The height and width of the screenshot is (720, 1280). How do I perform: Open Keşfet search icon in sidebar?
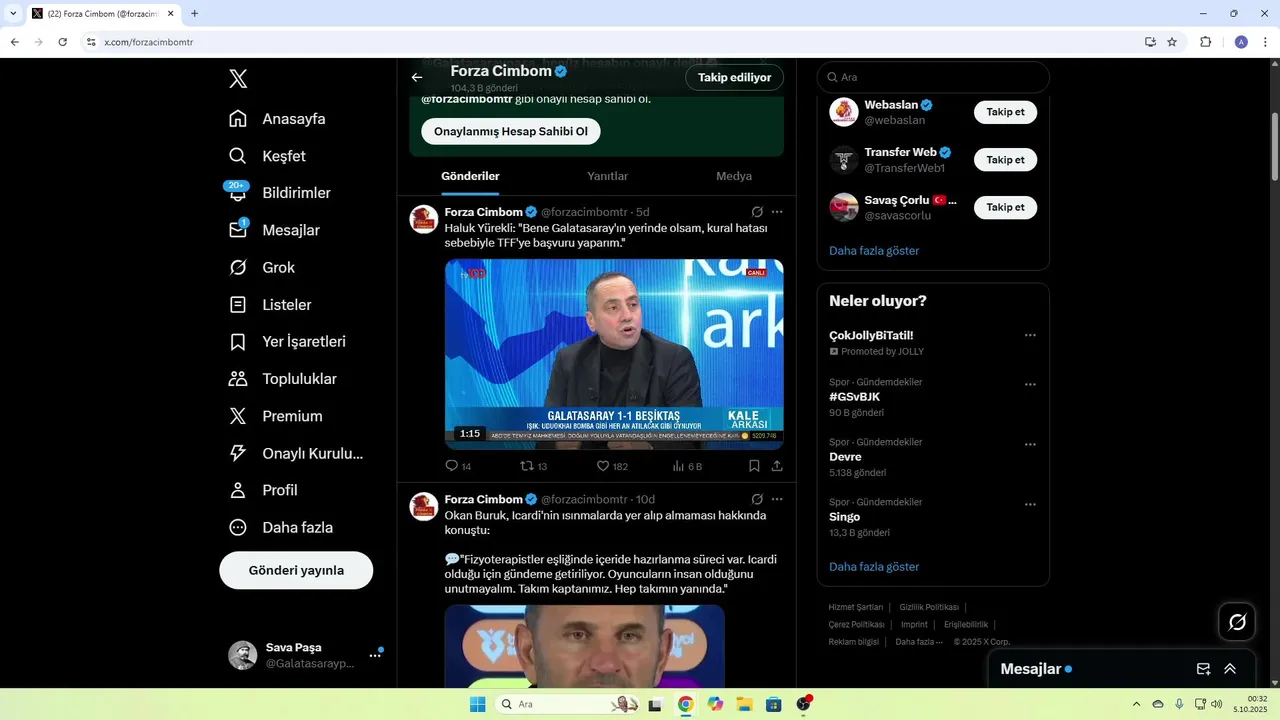238,156
